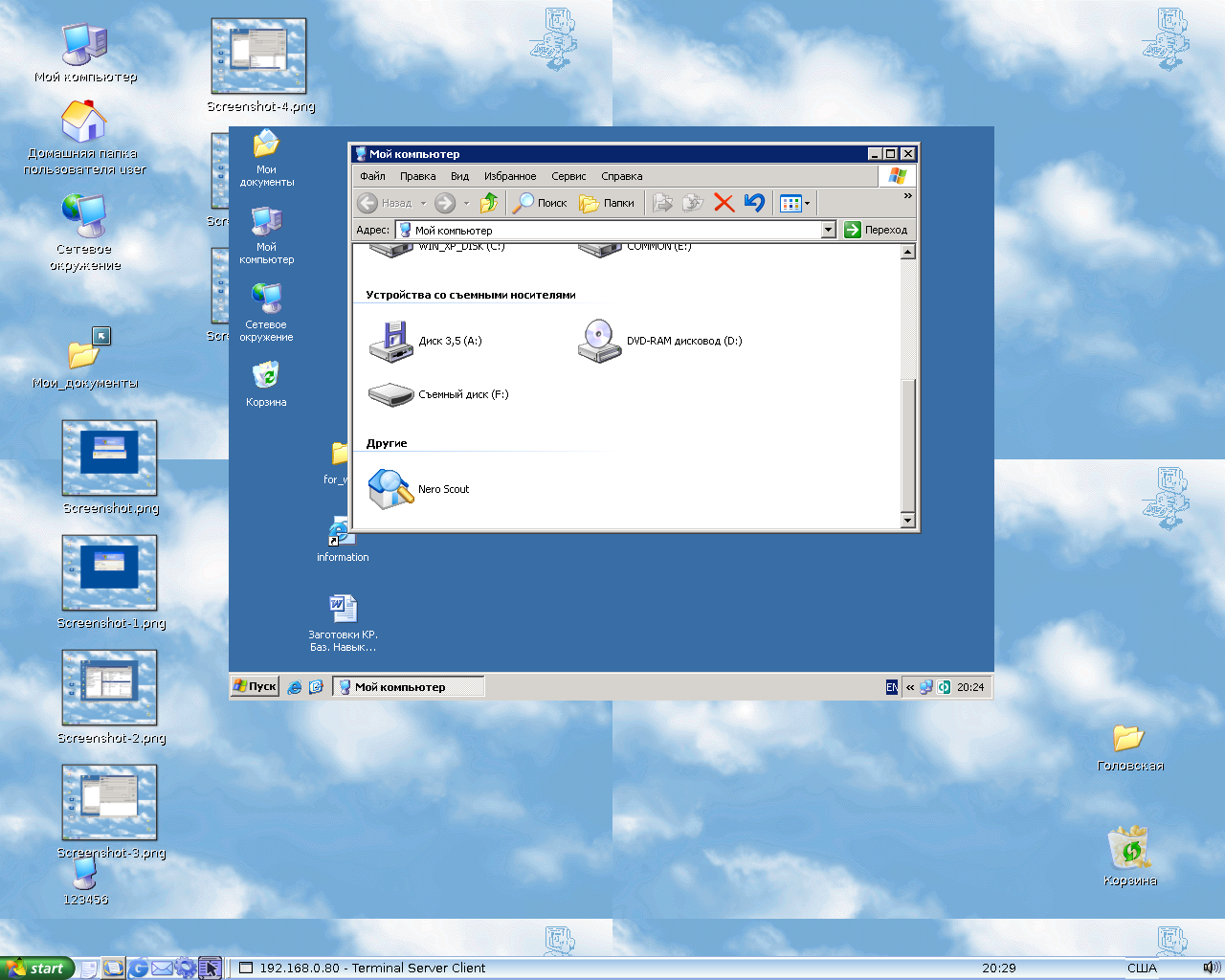Click the Up folder icon in toolbar
Viewport: 1225px width, 980px height.
(x=489, y=203)
